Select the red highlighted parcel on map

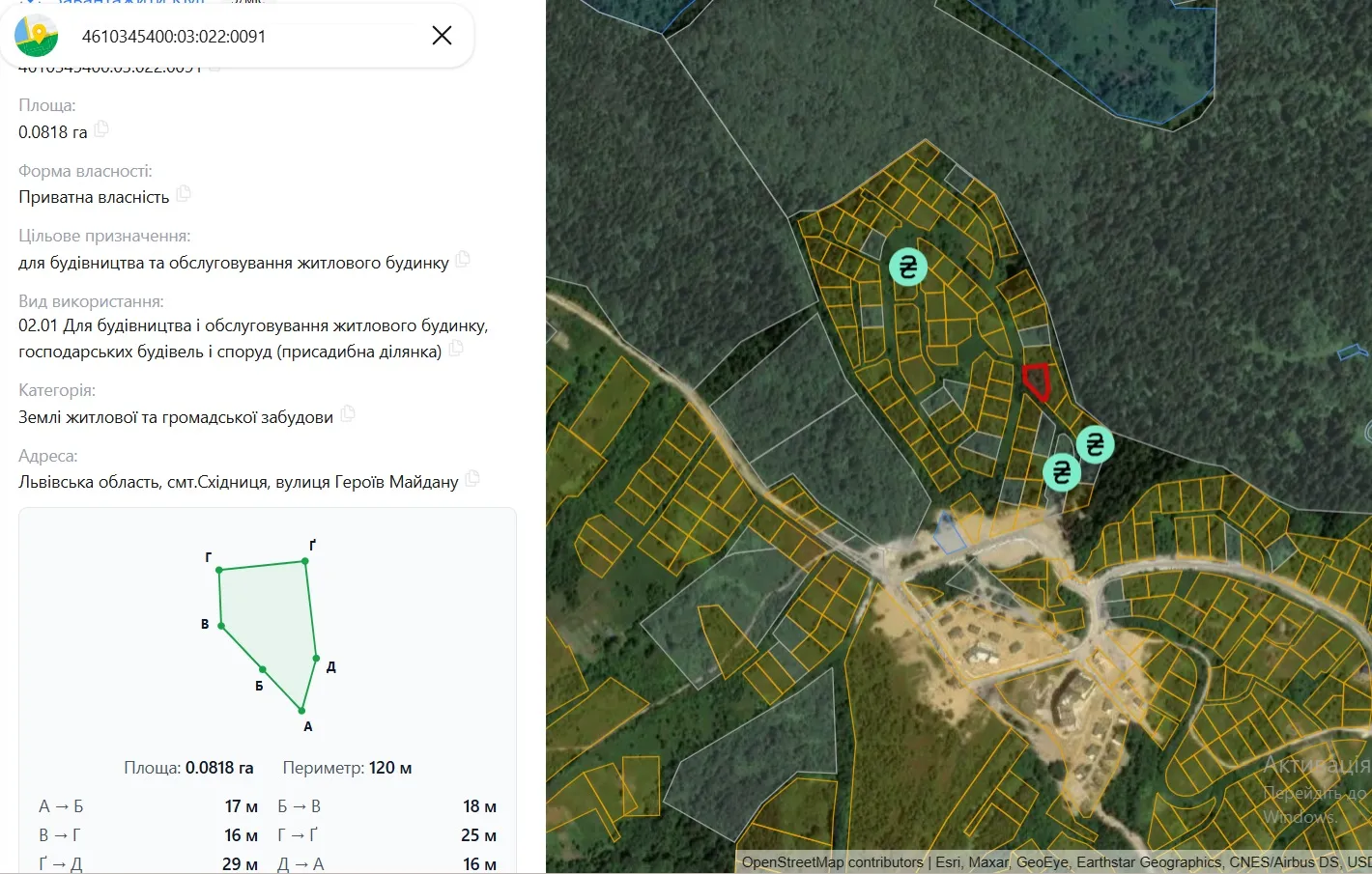coord(1038,381)
